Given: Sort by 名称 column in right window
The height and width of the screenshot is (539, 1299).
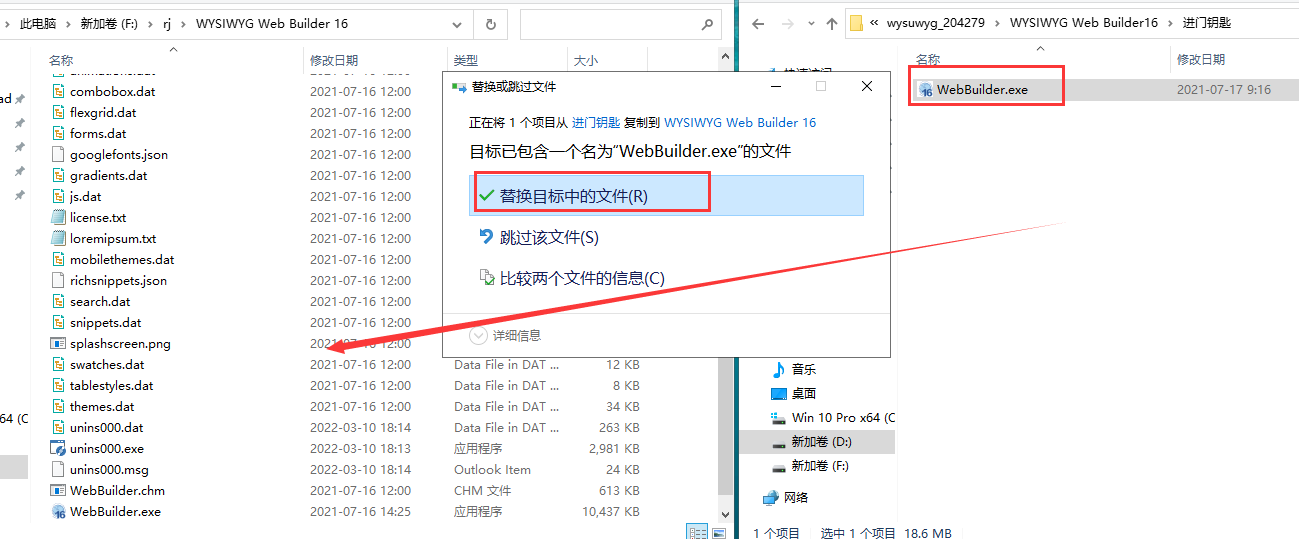Looking at the screenshot, I should [928, 61].
